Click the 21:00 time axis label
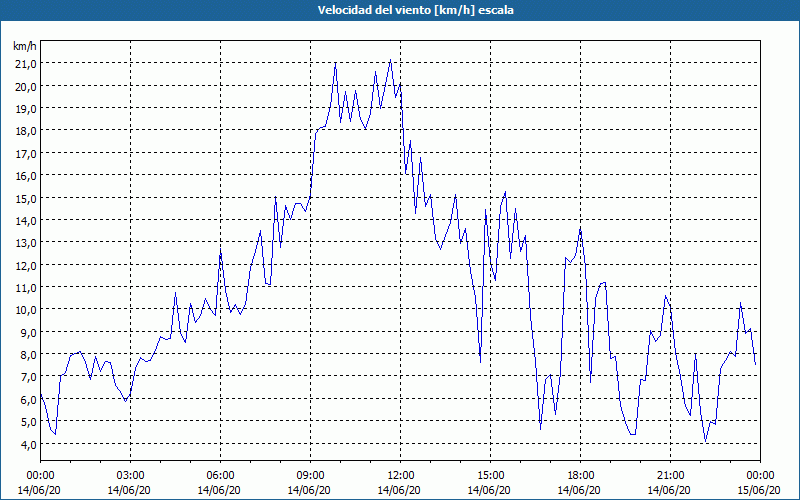 pos(670,476)
